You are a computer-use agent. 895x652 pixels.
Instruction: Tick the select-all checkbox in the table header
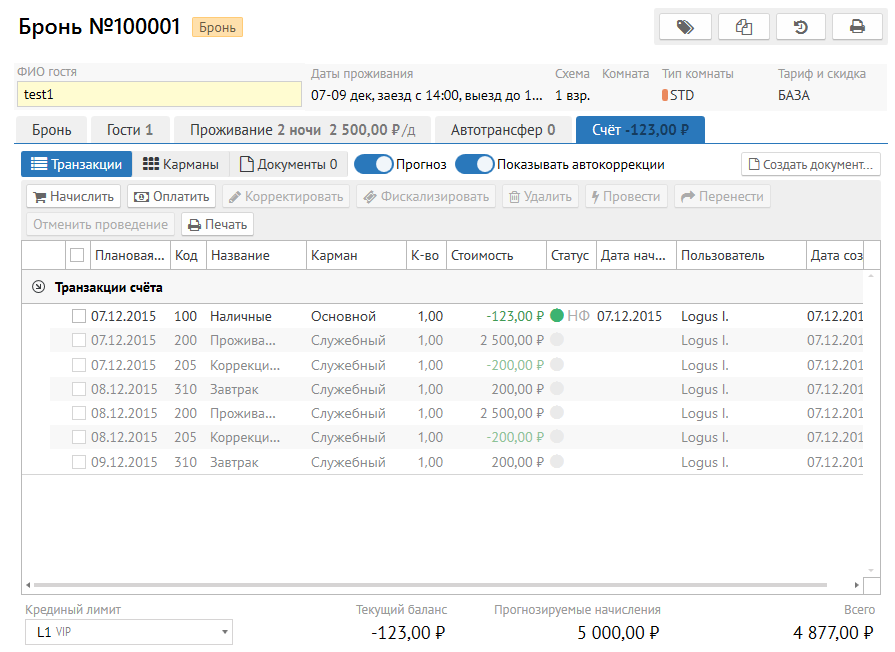(x=77, y=255)
